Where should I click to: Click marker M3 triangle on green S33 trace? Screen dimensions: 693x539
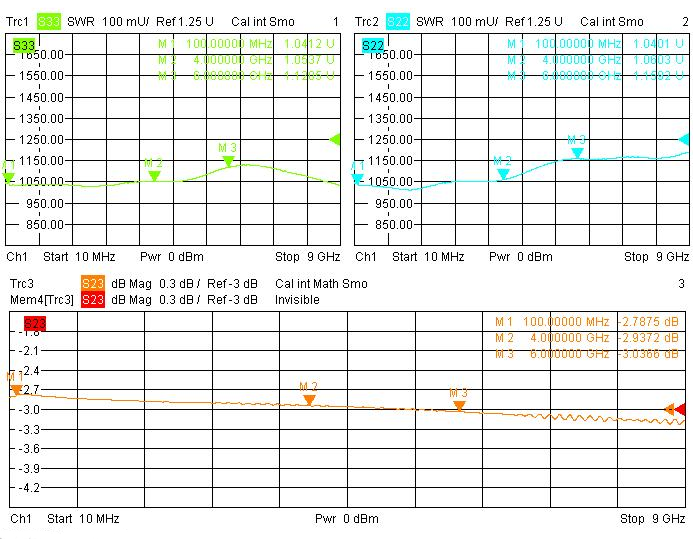pyautogui.click(x=228, y=160)
